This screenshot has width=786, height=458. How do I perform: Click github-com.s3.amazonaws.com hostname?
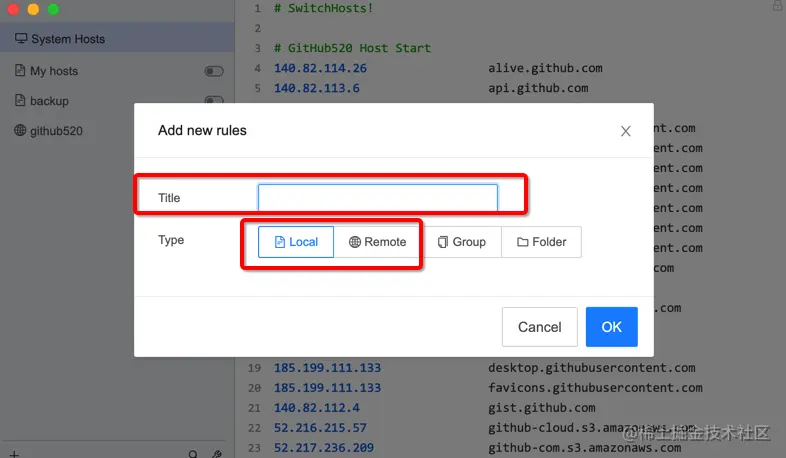[585, 447]
